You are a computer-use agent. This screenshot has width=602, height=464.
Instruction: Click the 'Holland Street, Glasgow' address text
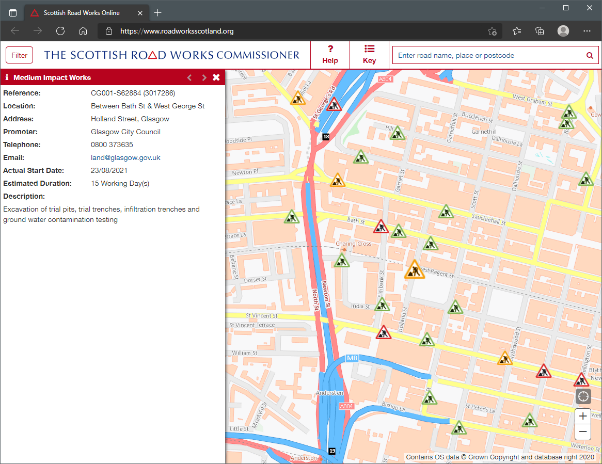point(130,119)
